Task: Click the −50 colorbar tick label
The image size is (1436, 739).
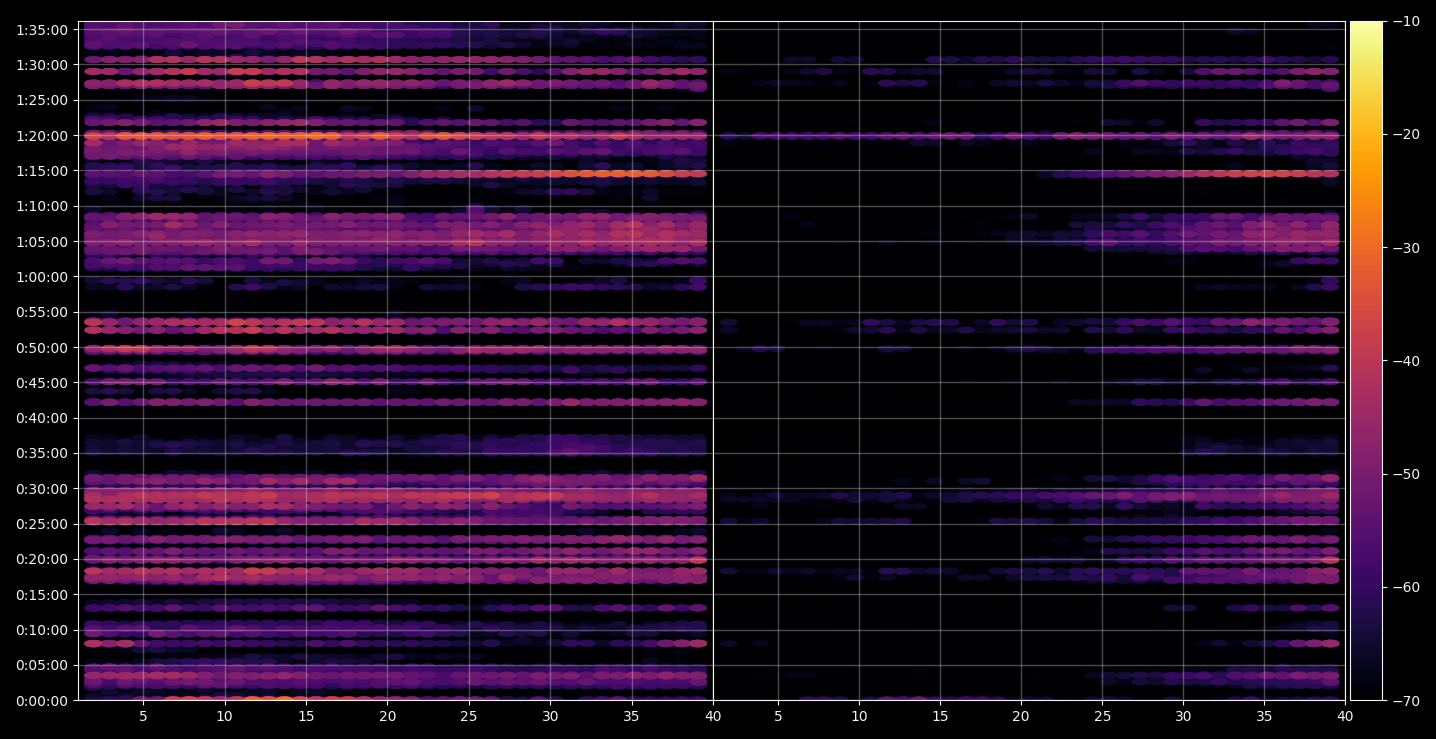Action: [1404, 474]
